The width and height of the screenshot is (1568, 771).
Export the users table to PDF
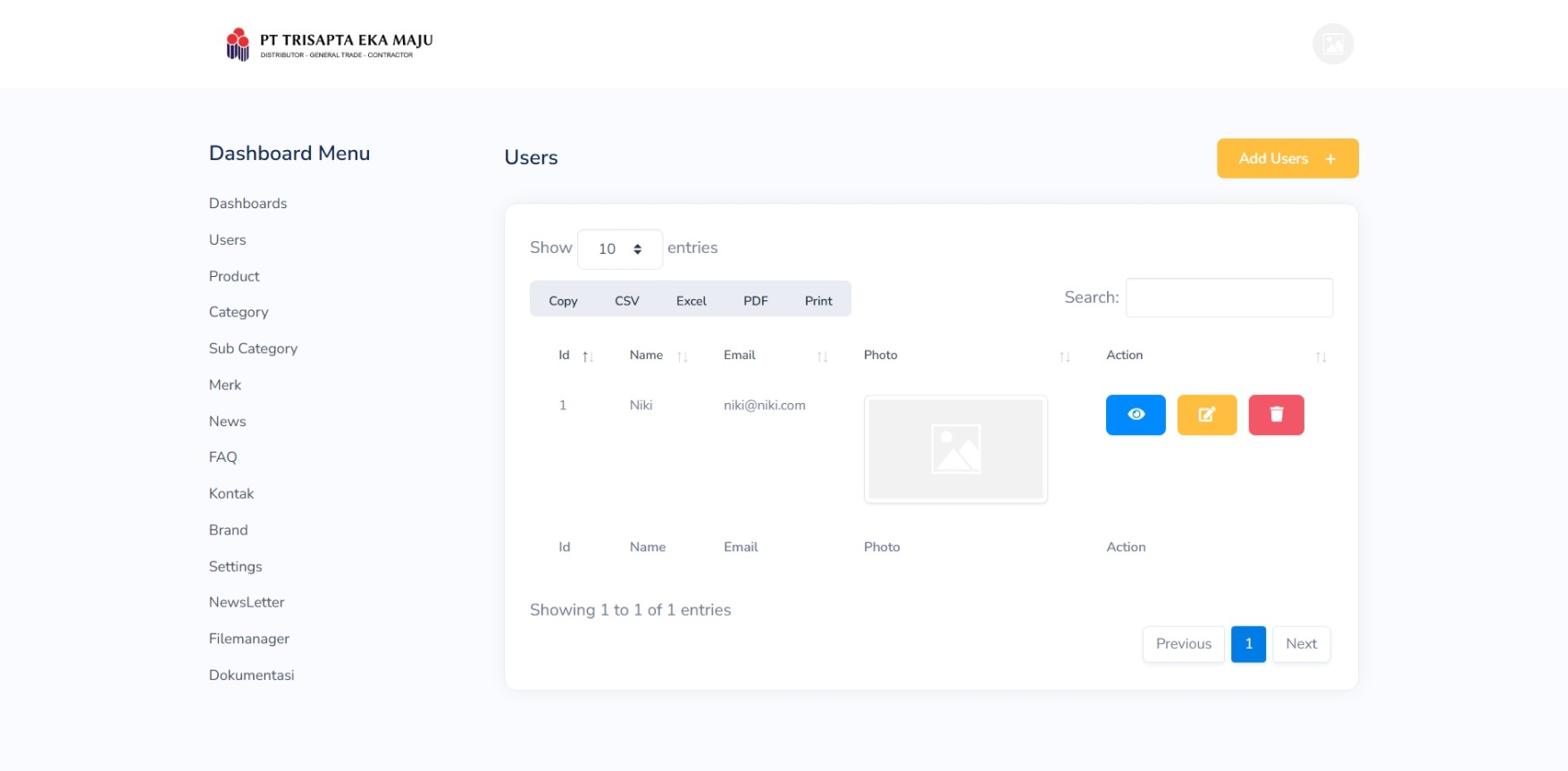point(755,301)
